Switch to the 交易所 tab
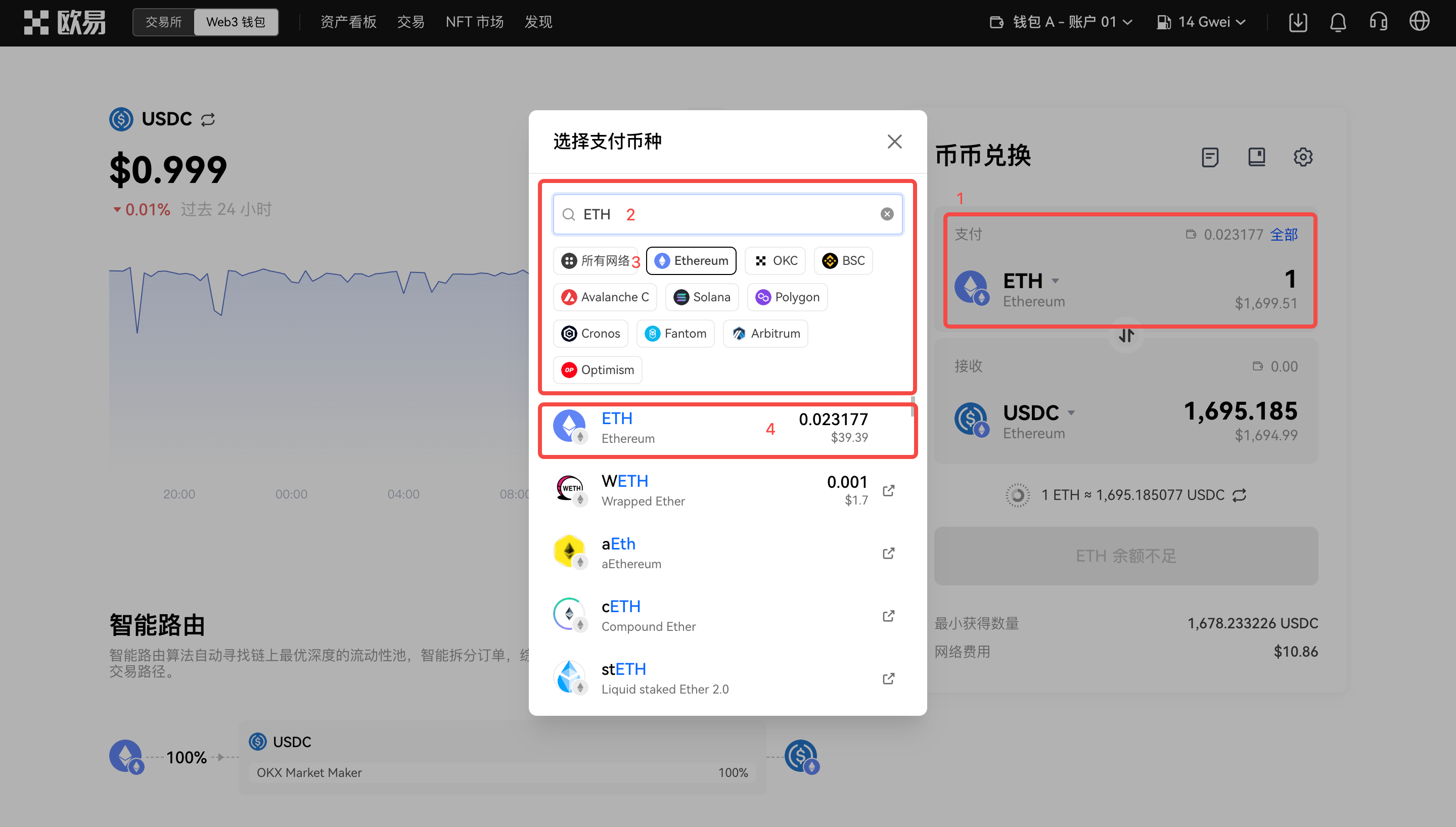 [x=163, y=22]
